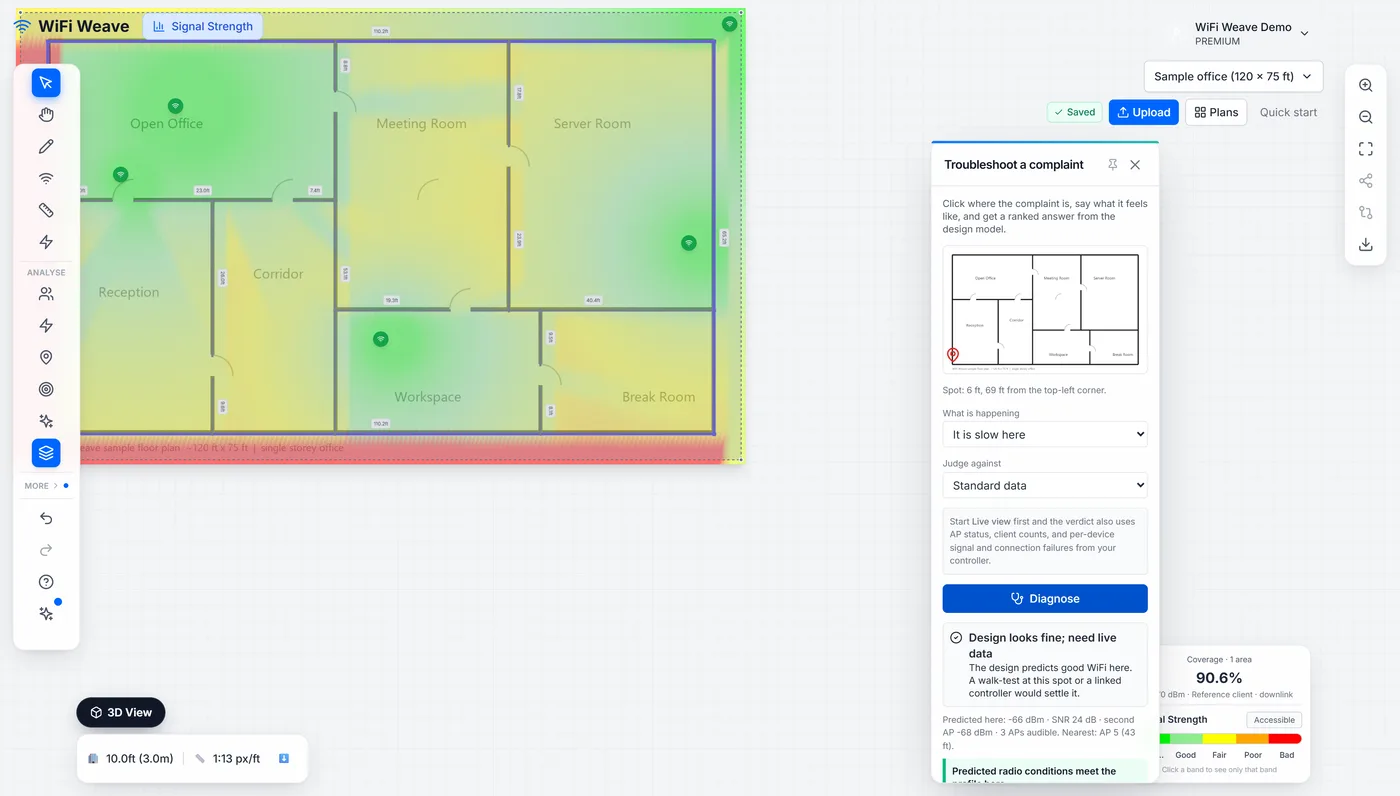Viewport: 1400px width, 796px height.
Task: Select the pencil draw tool
Action: [x=46, y=147]
